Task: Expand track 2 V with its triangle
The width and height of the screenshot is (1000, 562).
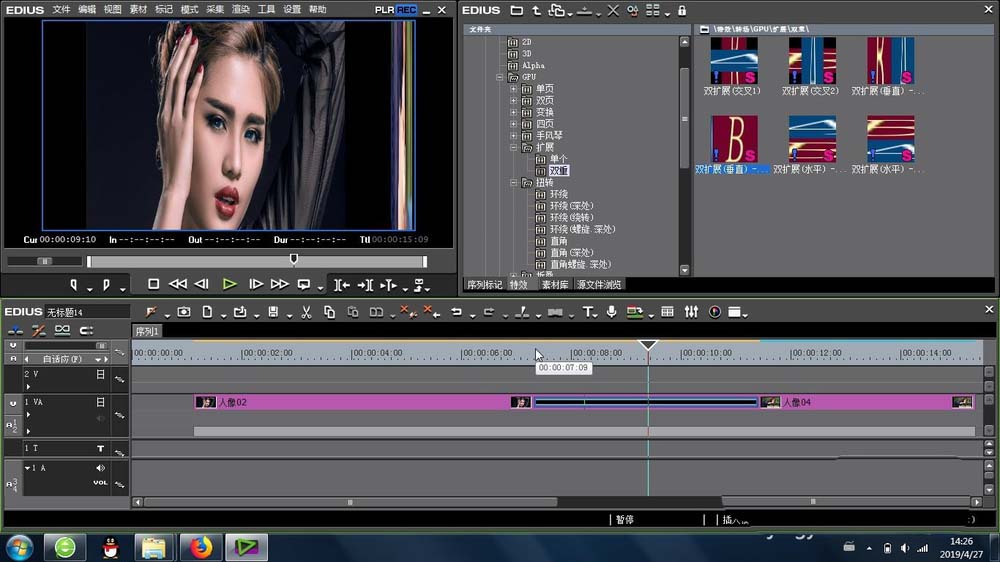Action: click(28, 387)
